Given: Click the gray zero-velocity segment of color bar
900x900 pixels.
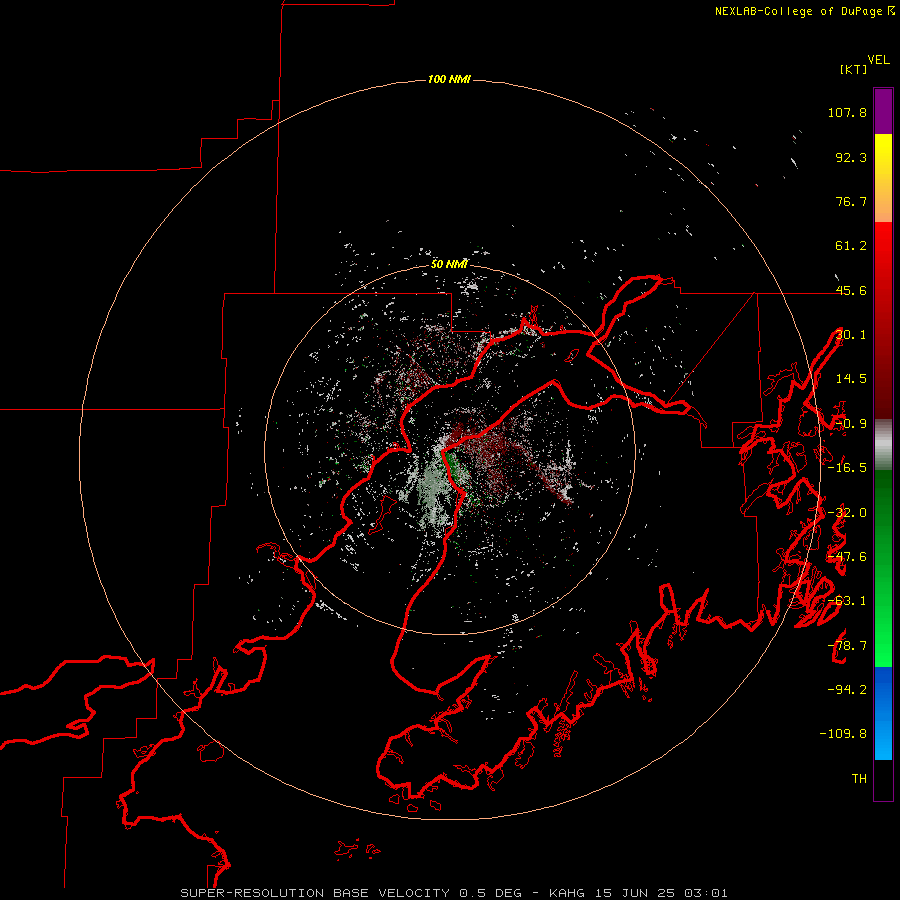Looking at the screenshot, I should pos(883,445).
